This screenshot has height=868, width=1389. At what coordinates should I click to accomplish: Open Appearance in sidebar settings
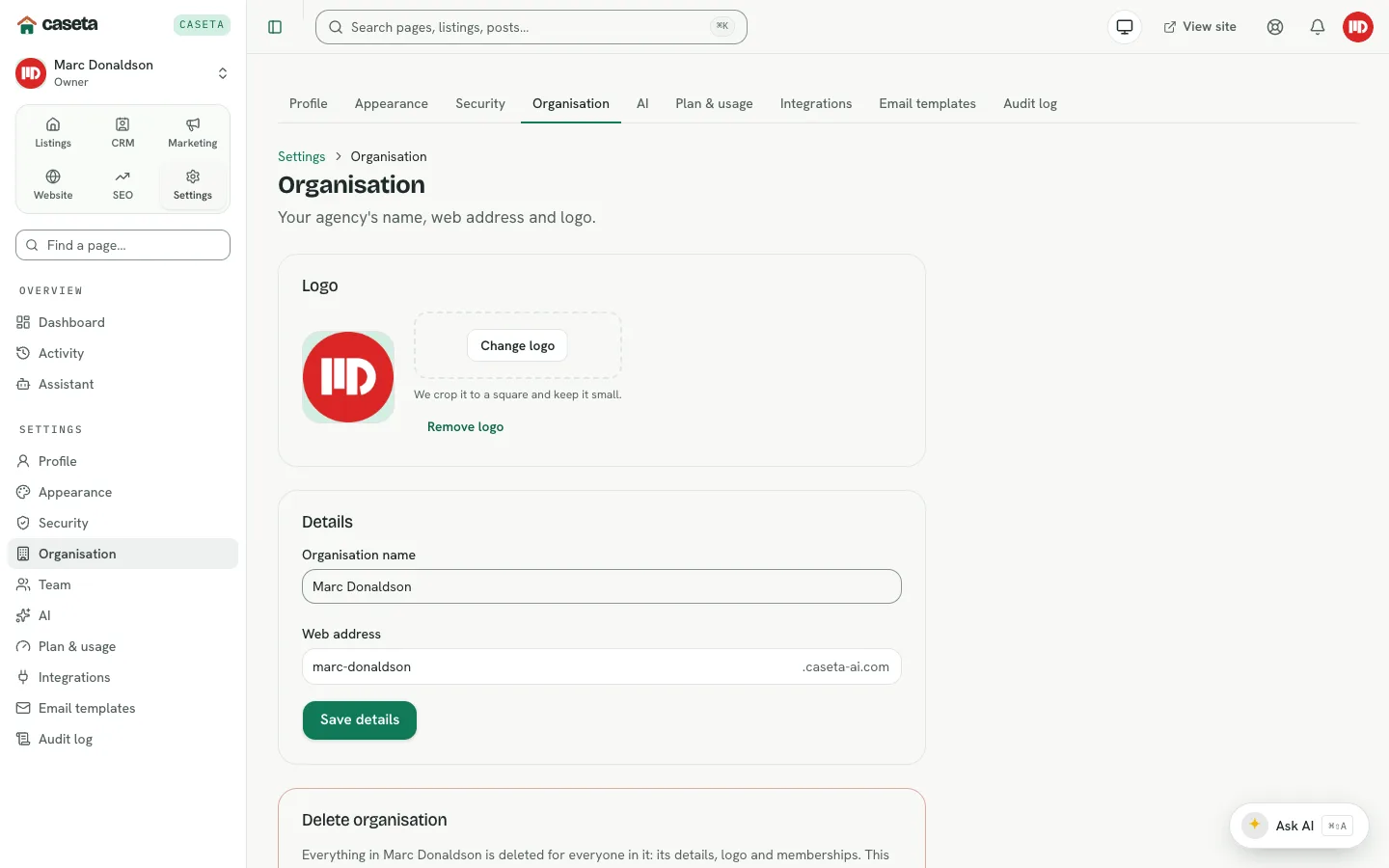point(123,492)
